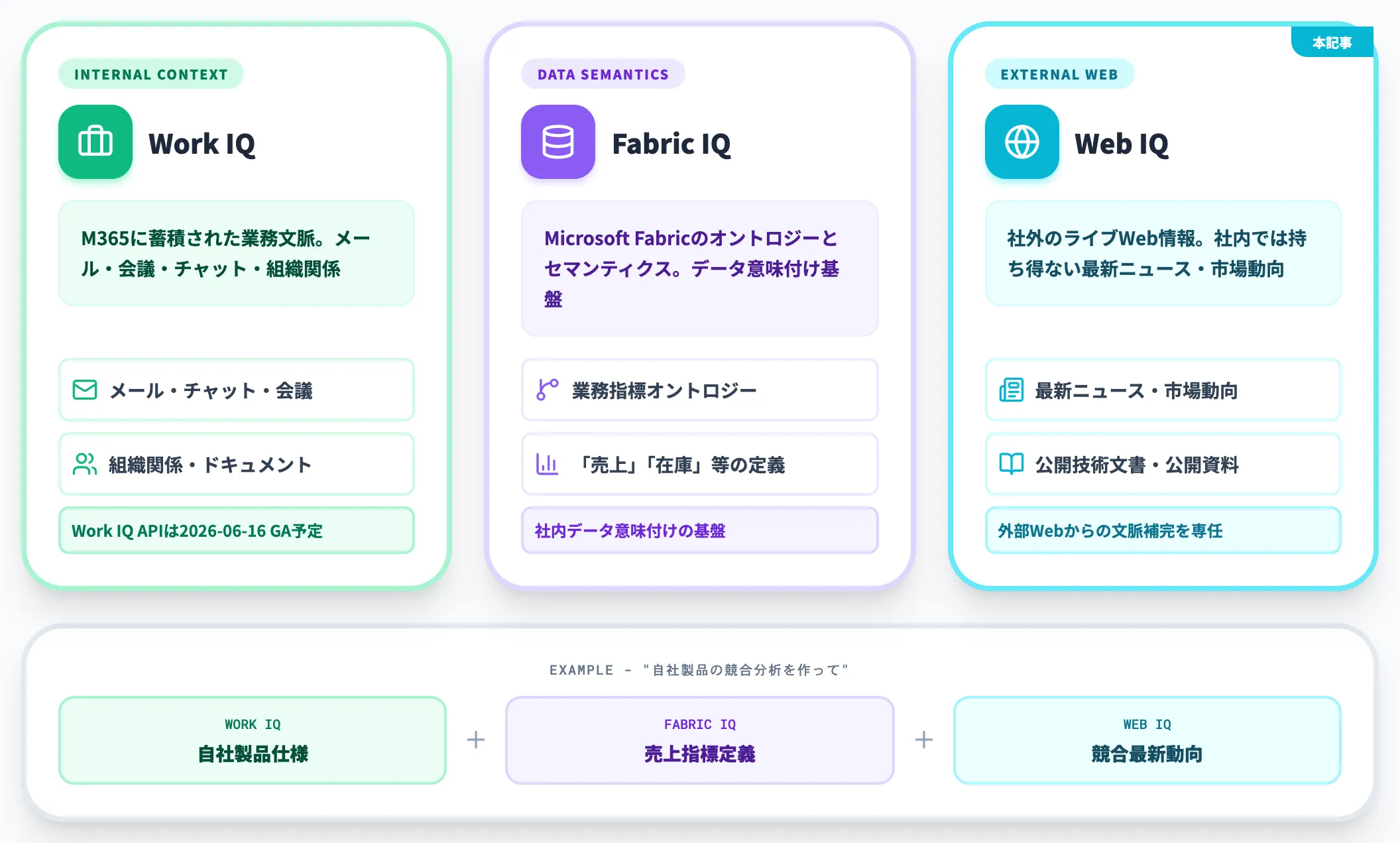This screenshot has width=1400, height=843.
Task: Select the INTERNAL CONTEXT tag
Action: tap(151, 74)
